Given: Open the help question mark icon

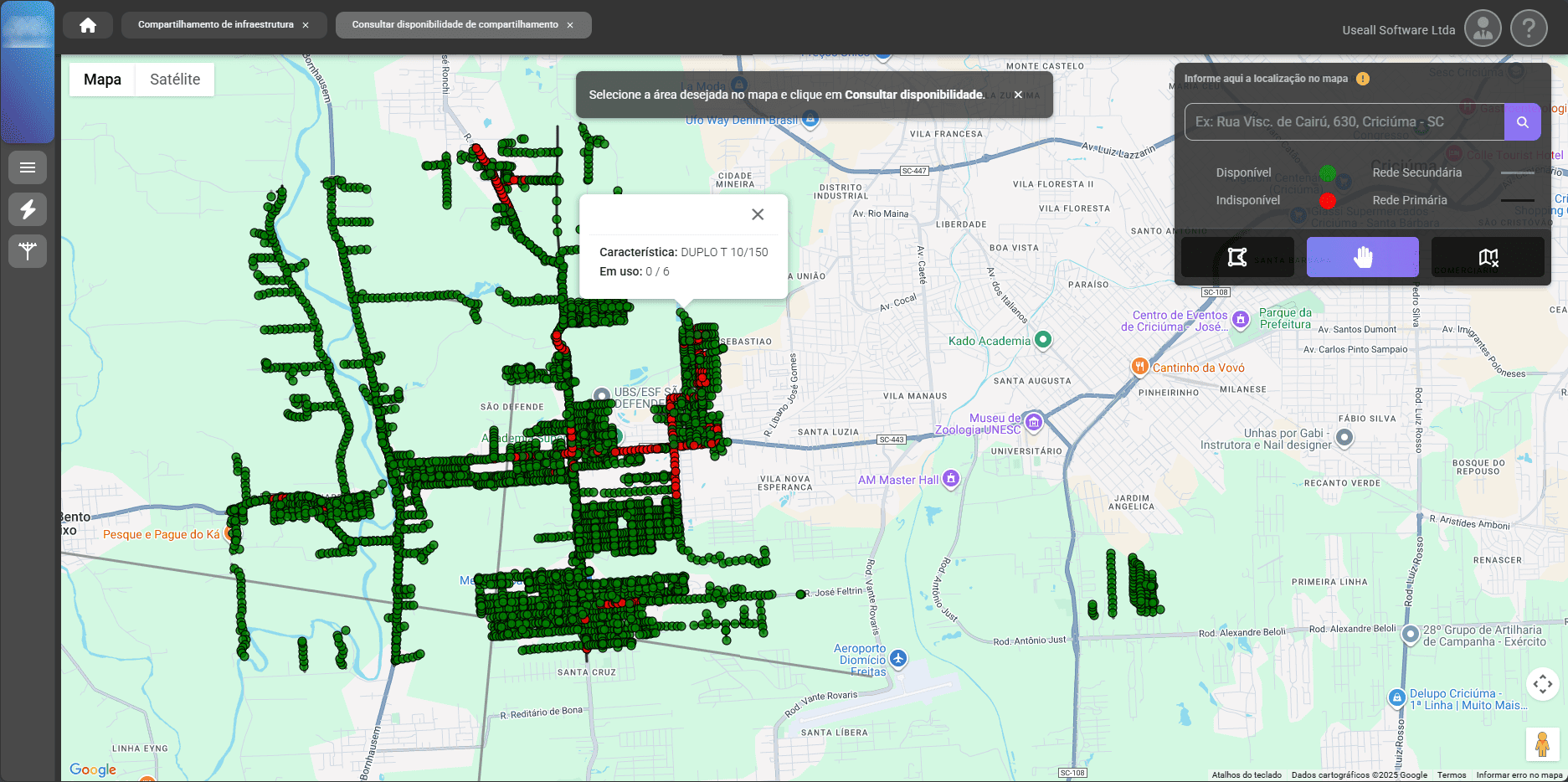Looking at the screenshot, I should tap(1528, 28).
